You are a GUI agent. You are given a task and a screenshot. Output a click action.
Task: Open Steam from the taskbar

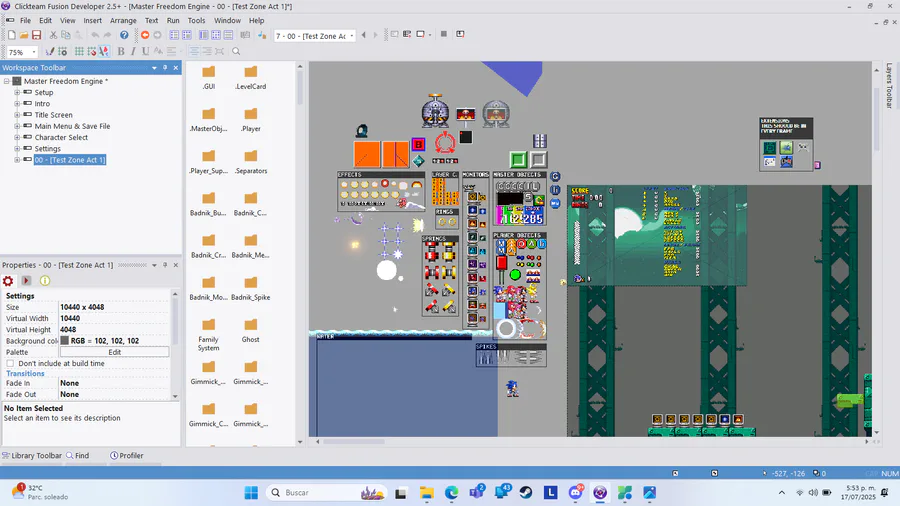coord(525,493)
